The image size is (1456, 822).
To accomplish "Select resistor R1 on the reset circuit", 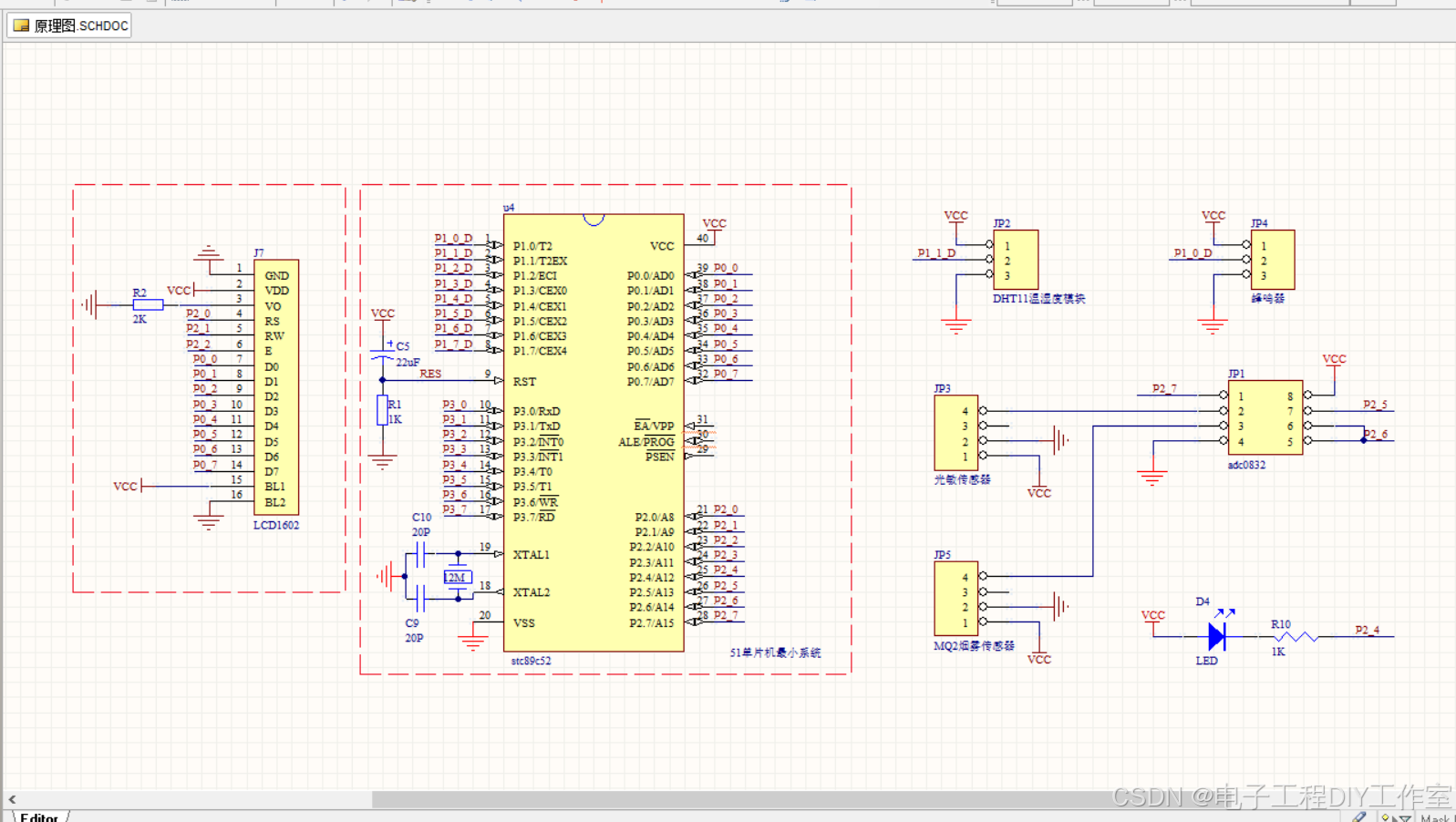I will point(383,410).
